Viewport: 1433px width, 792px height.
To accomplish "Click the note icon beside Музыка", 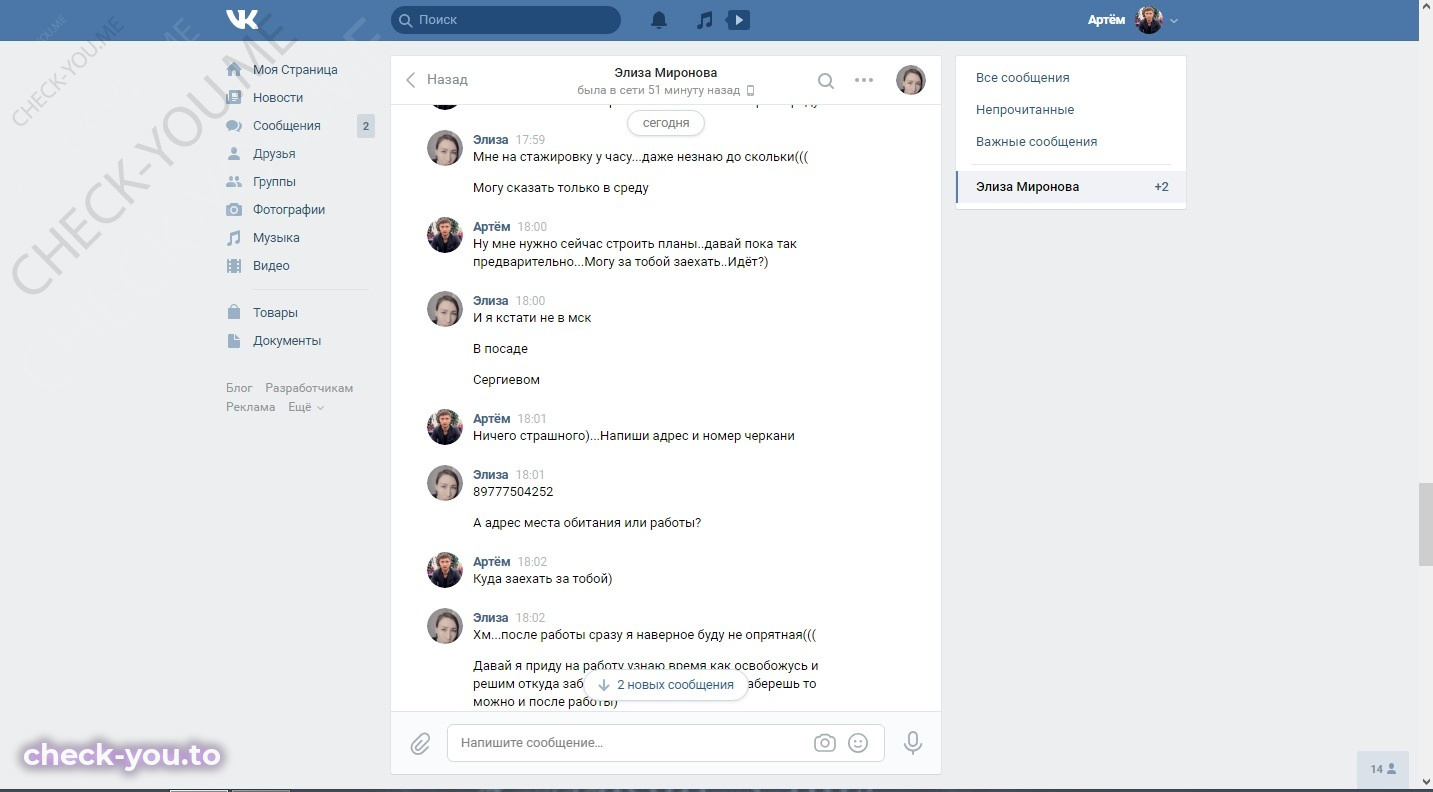I will tap(234, 238).
